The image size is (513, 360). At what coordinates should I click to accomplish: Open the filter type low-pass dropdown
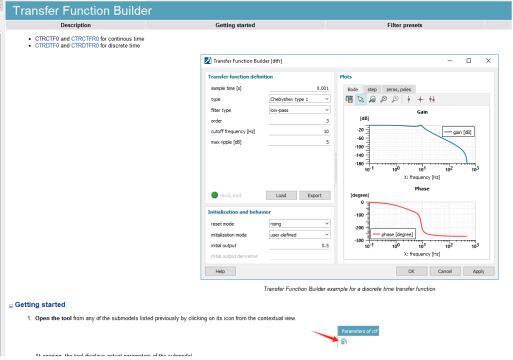pos(300,110)
